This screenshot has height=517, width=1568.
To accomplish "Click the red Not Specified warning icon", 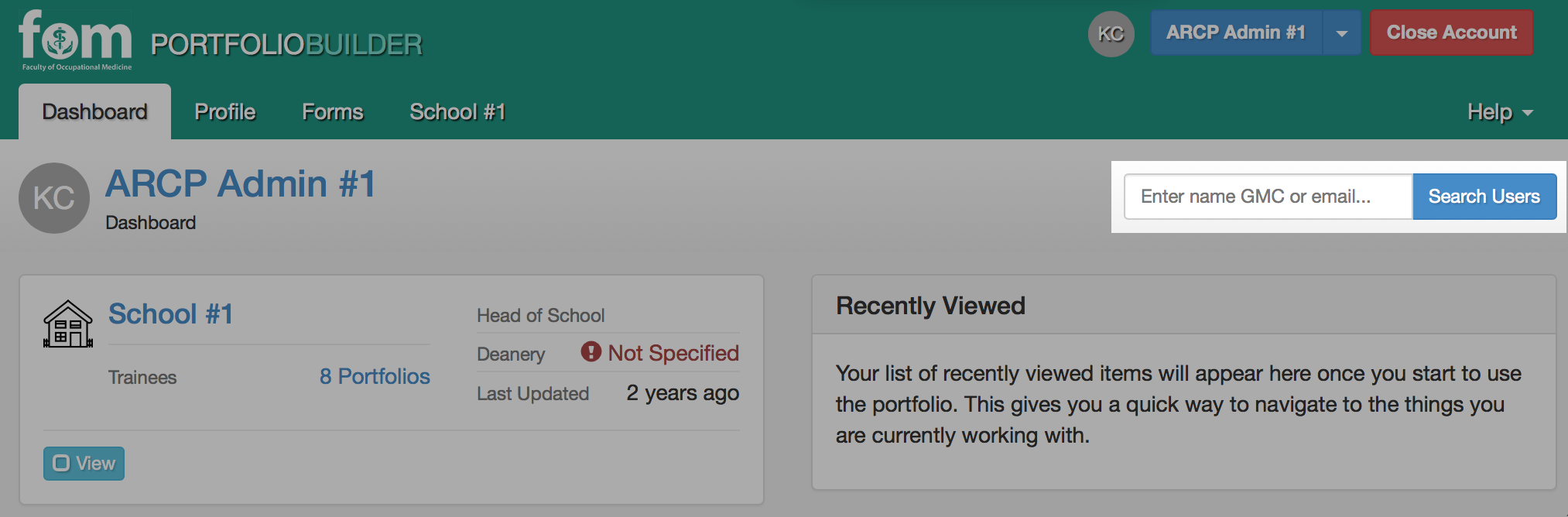I will pyautogui.click(x=591, y=352).
